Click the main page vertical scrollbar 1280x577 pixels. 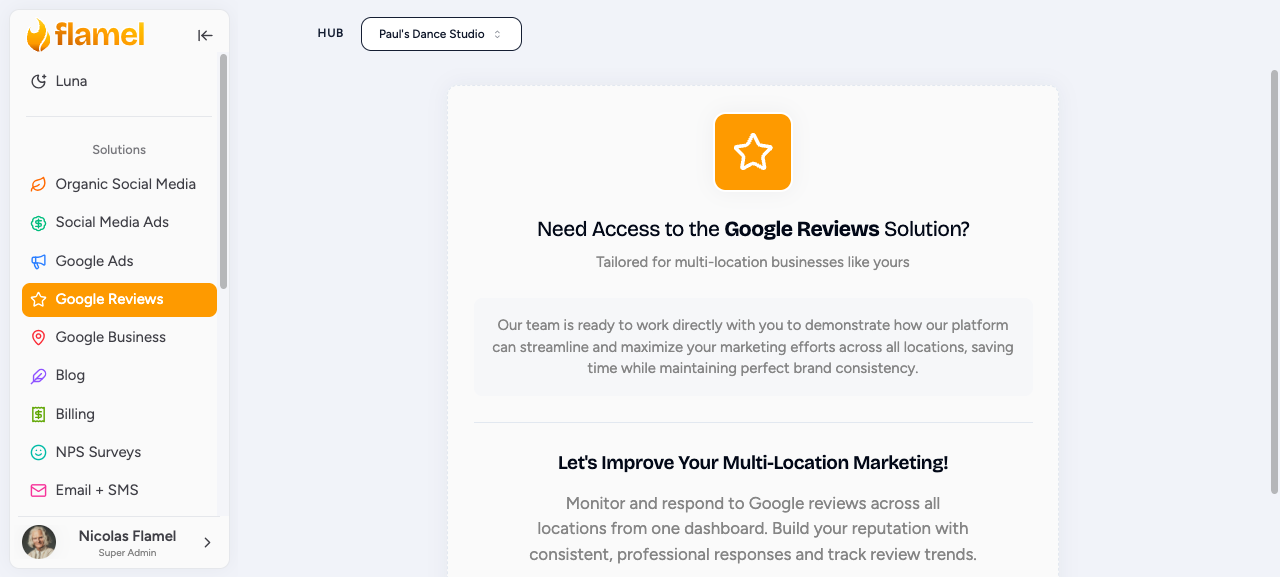click(x=1274, y=281)
